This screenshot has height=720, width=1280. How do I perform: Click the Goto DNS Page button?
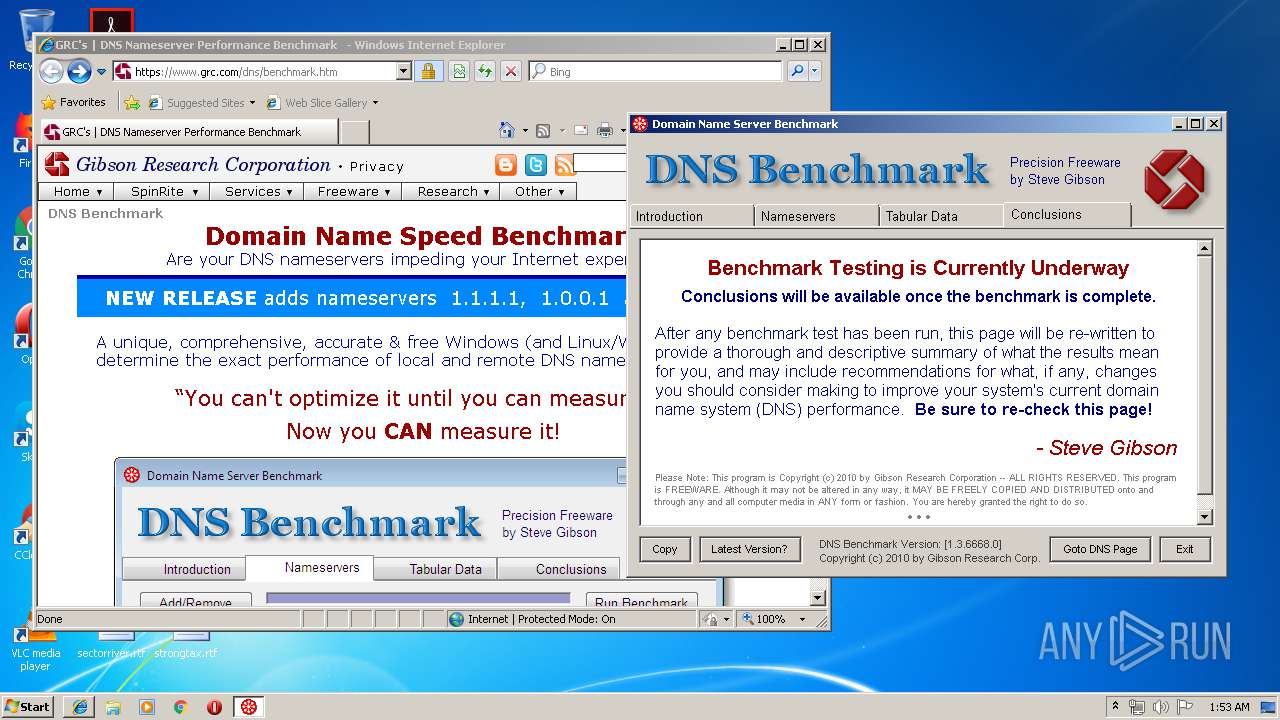click(1100, 549)
